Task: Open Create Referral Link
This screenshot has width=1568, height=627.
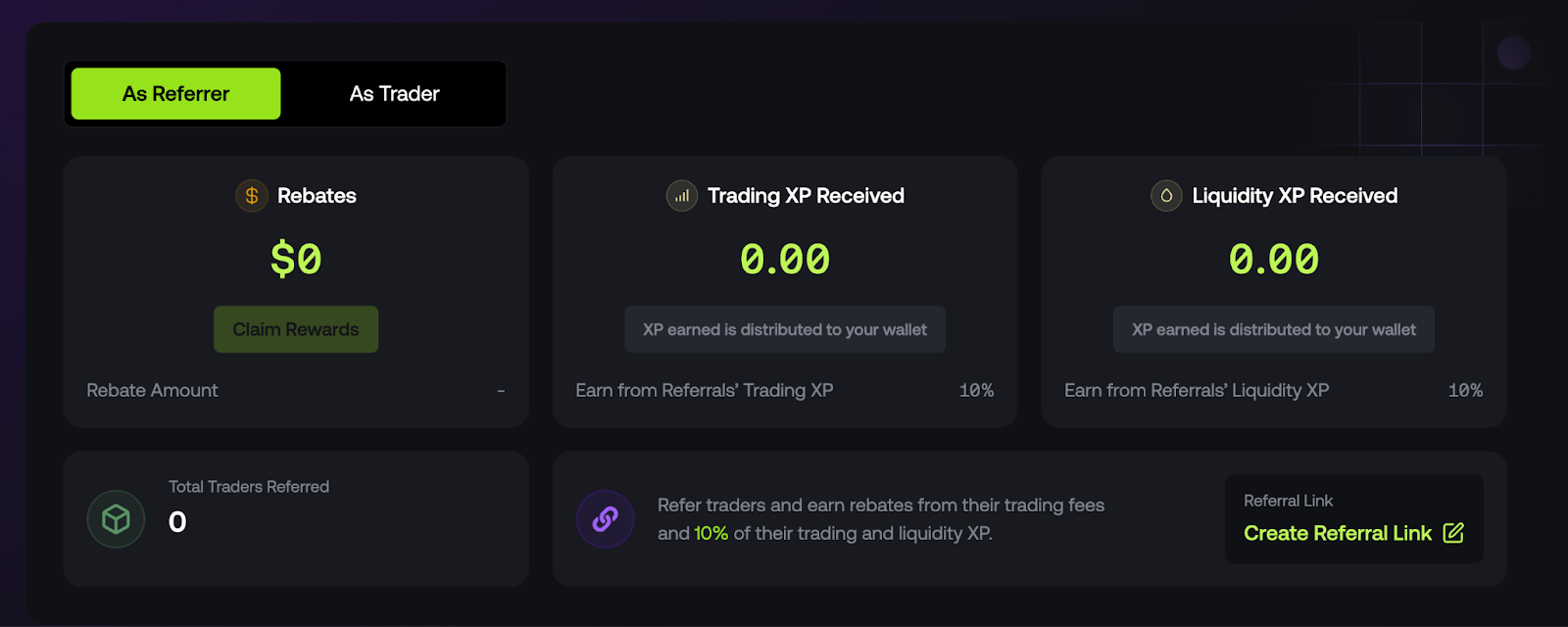Action: point(1336,533)
